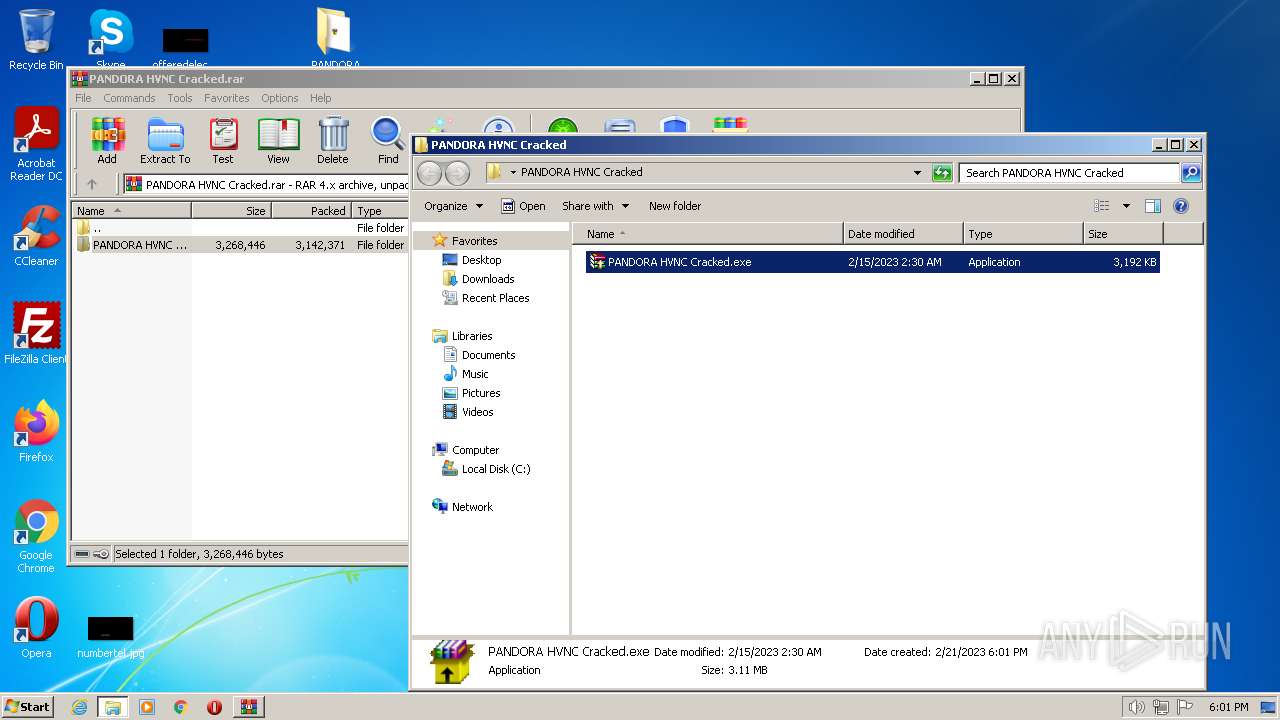The width and height of the screenshot is (1280, 720).
Task: Open Recycle Bin on the desktop
Action: (36, 40)
